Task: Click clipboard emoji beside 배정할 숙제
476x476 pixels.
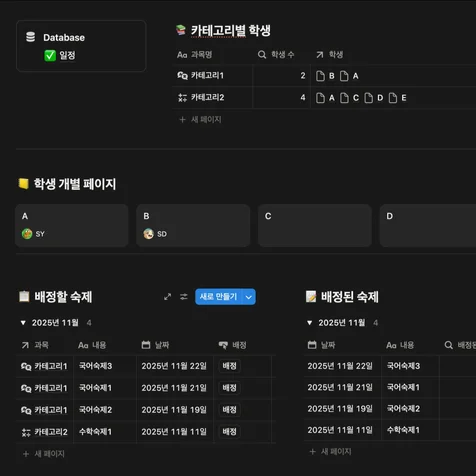Action: 24,296
